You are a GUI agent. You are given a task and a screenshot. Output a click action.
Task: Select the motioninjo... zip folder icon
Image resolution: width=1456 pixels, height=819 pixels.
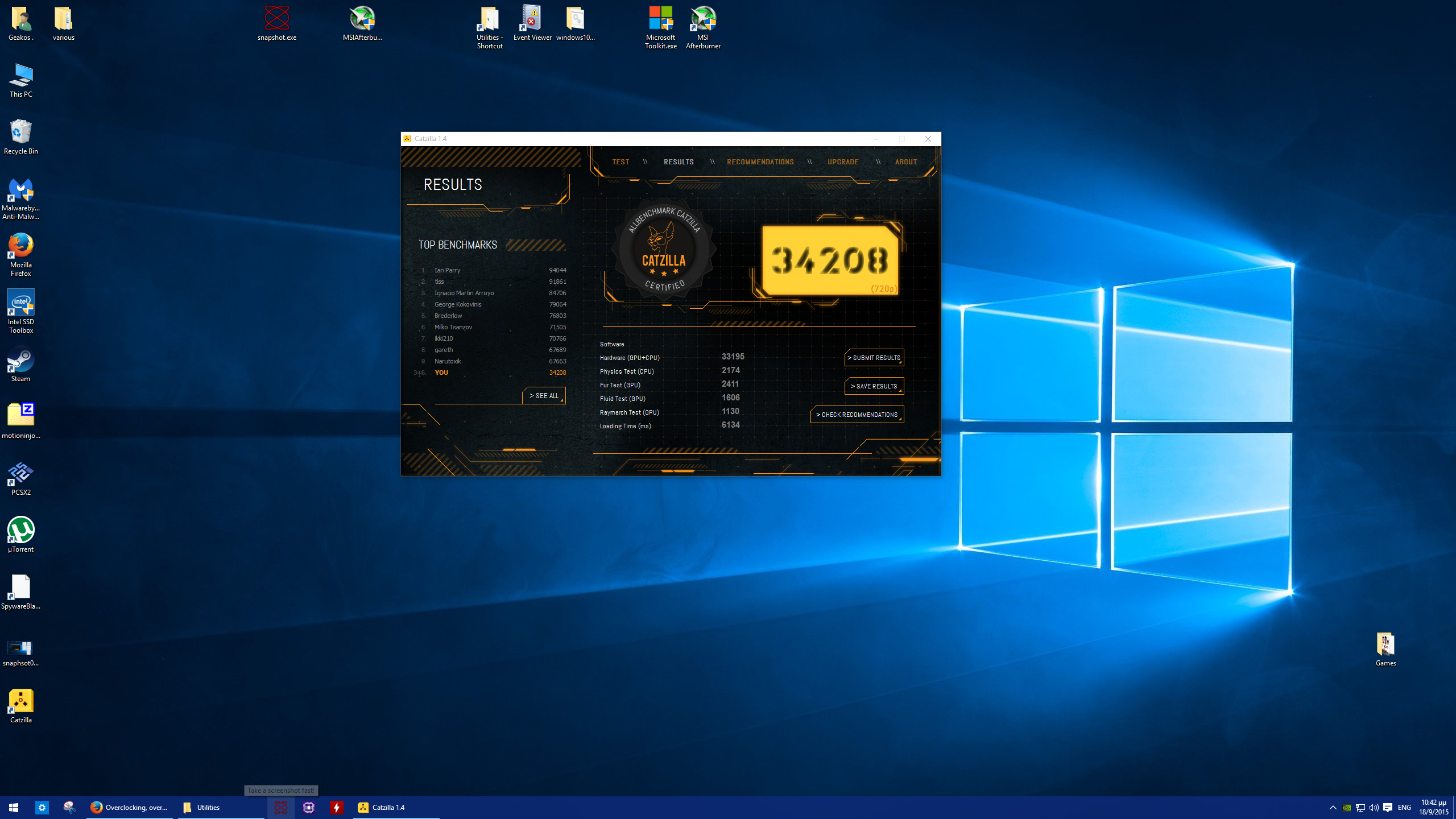pos(21,421)
